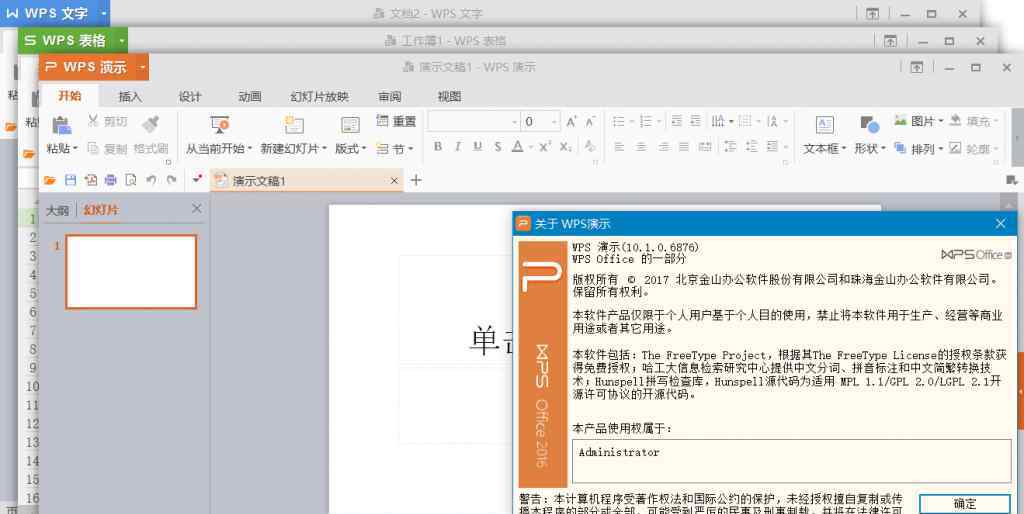
Task: Center align the text
Action: 641,147
